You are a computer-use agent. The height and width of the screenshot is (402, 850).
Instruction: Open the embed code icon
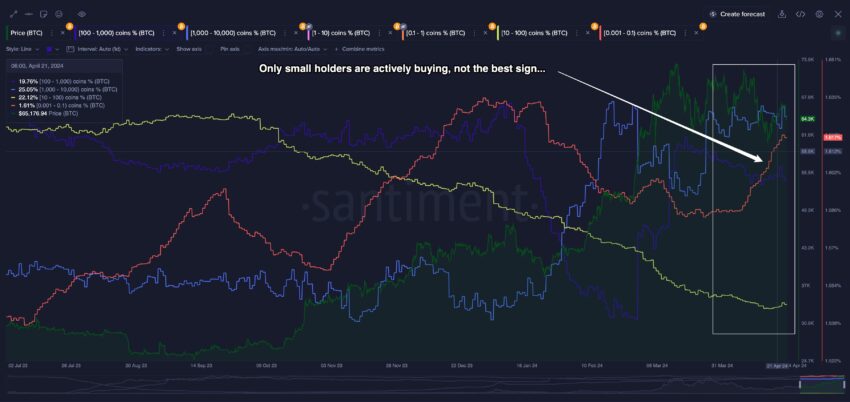[x=801, y=14]
